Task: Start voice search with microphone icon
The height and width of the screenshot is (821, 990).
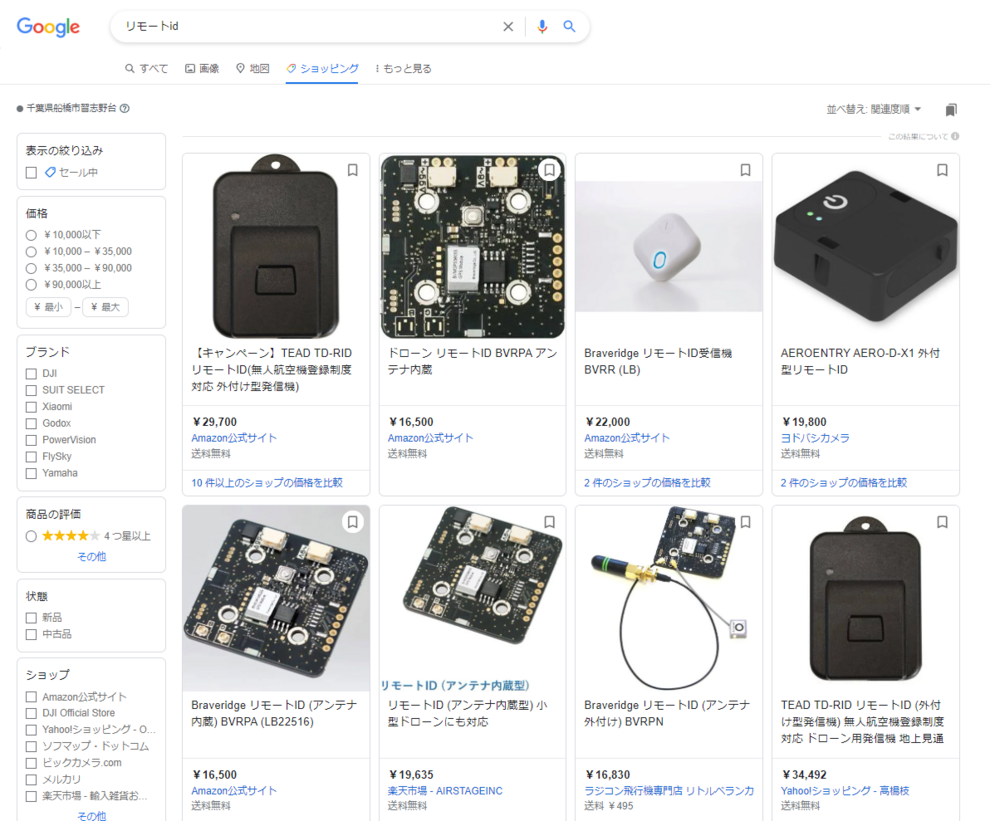Action: 542,27
